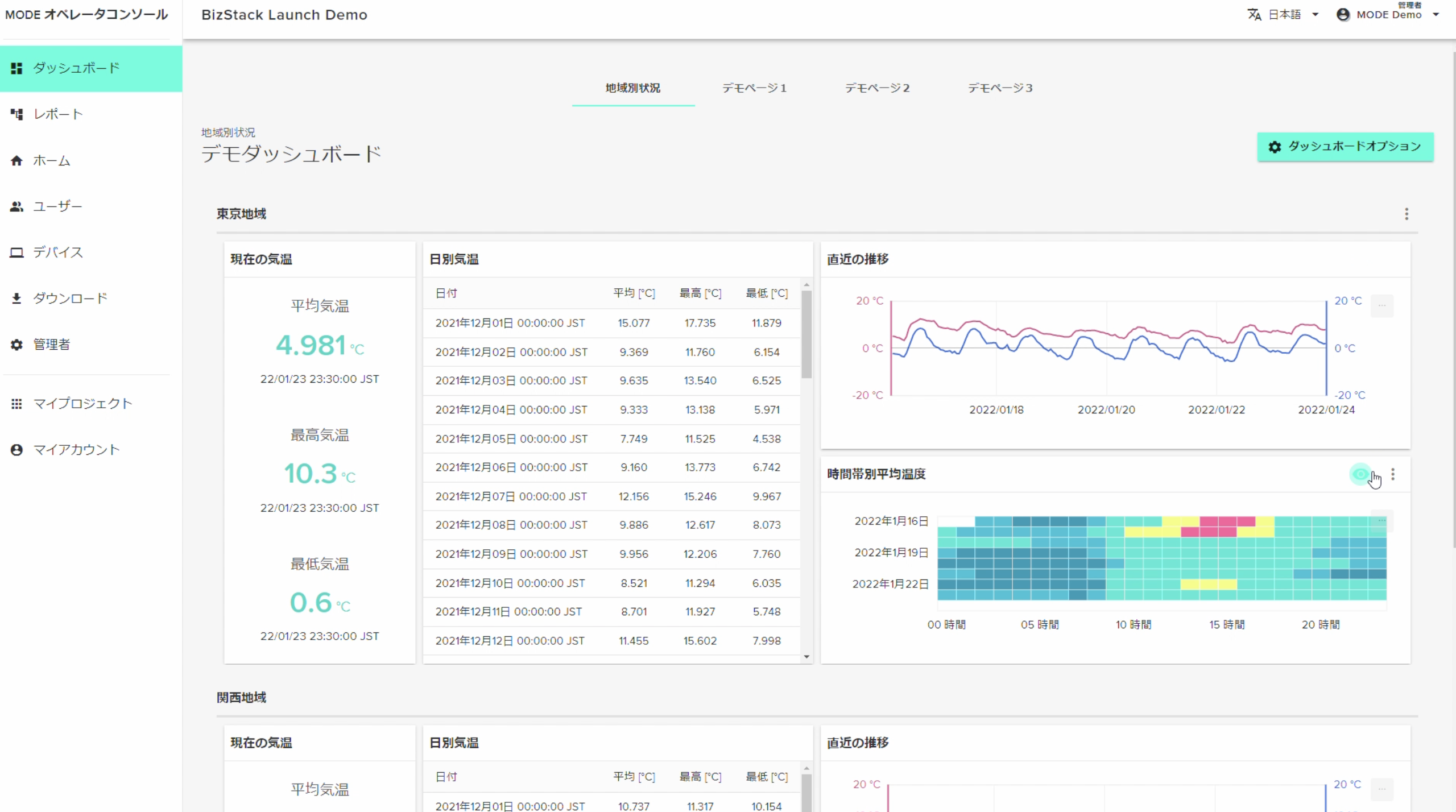1456x812 pixels.
Task: Open the レポート section in the sidebar
Action: (16, 114)
